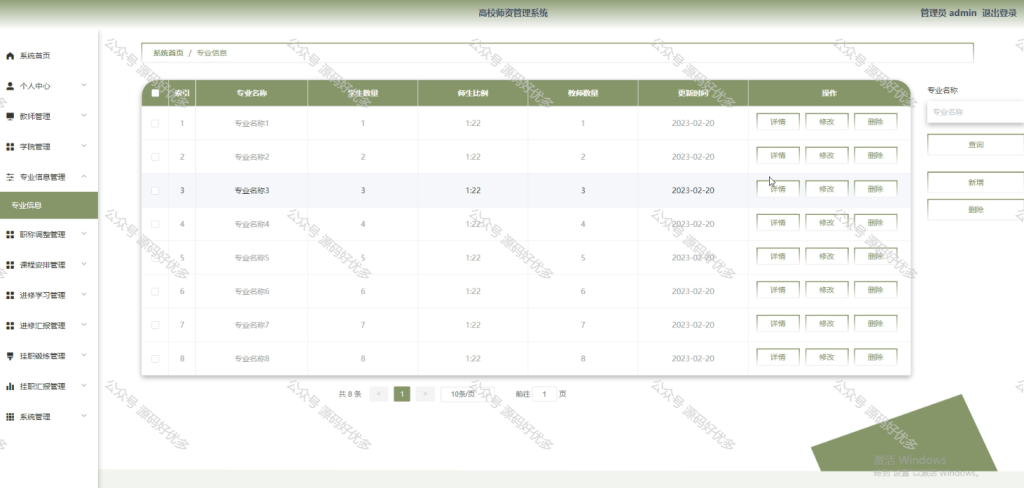Click 修改 for 专业名称2
Viewport: 1024px width, 488px height.
[x=827, y=155]
